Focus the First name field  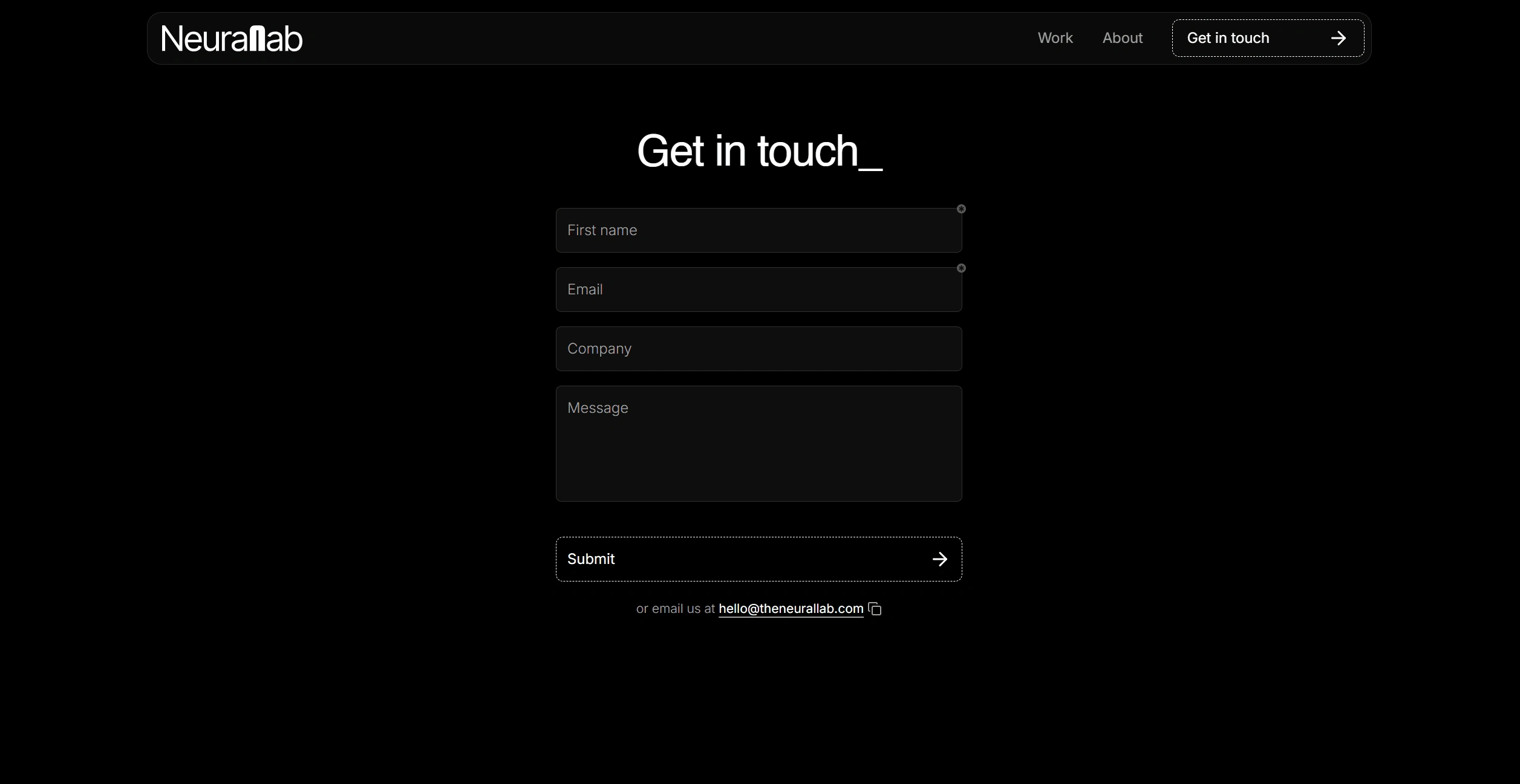click(x=758, y=230)
